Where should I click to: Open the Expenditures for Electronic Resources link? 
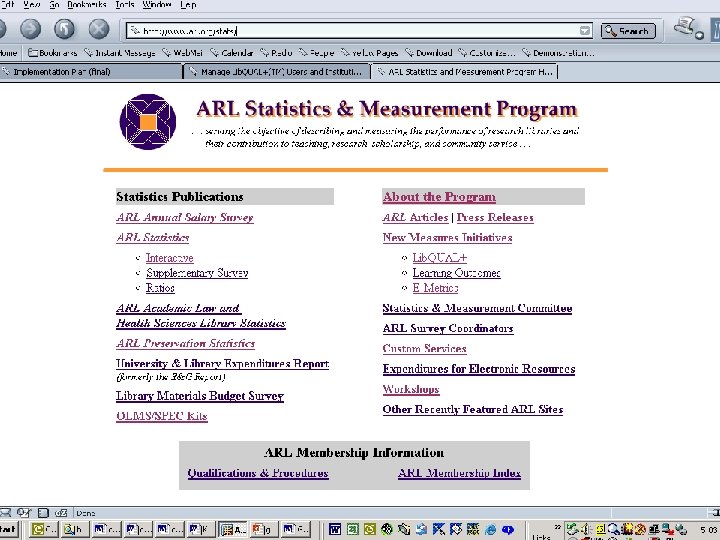pos(478,369)
